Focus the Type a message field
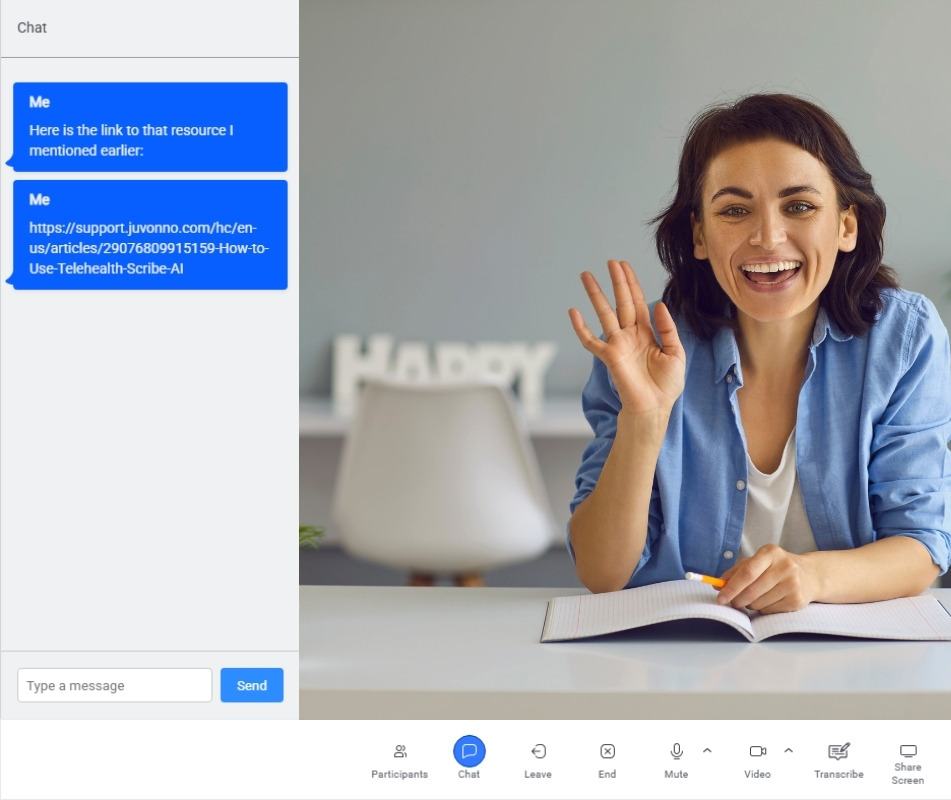The height and width of the screenshot is (800, 951). pyautogui.click(x=115, y=685)
